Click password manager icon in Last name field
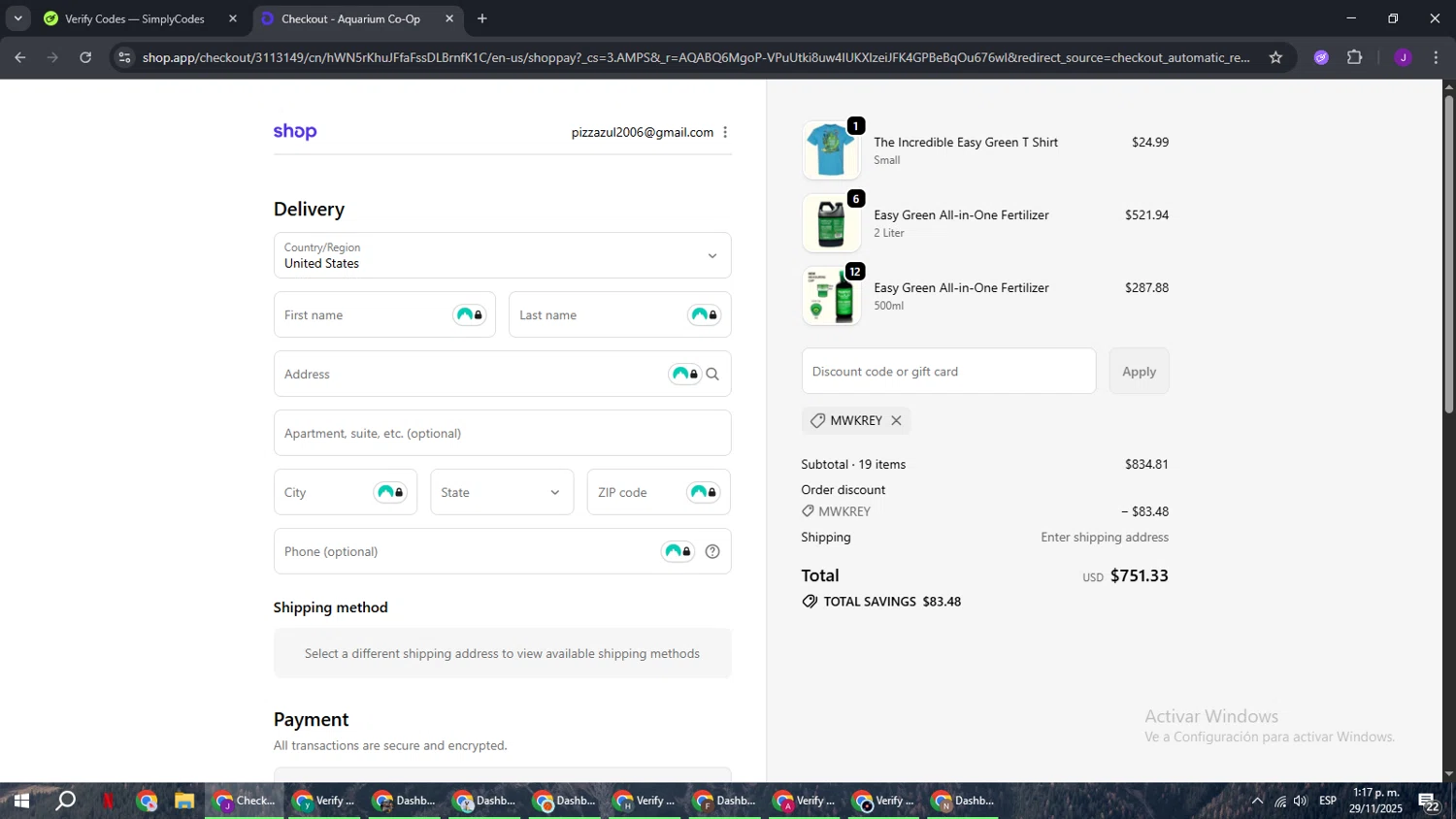Image resolution: width=1456 pixels, height=819 pixels. tap(705, 314)
